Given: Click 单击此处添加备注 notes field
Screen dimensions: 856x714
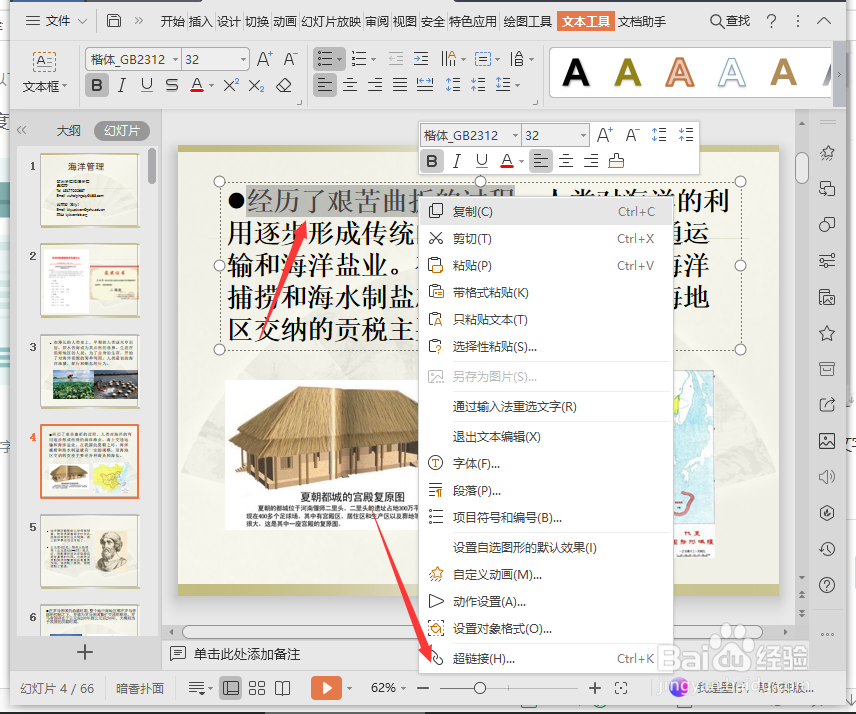Looking at the screenshot, I should 246,654.
